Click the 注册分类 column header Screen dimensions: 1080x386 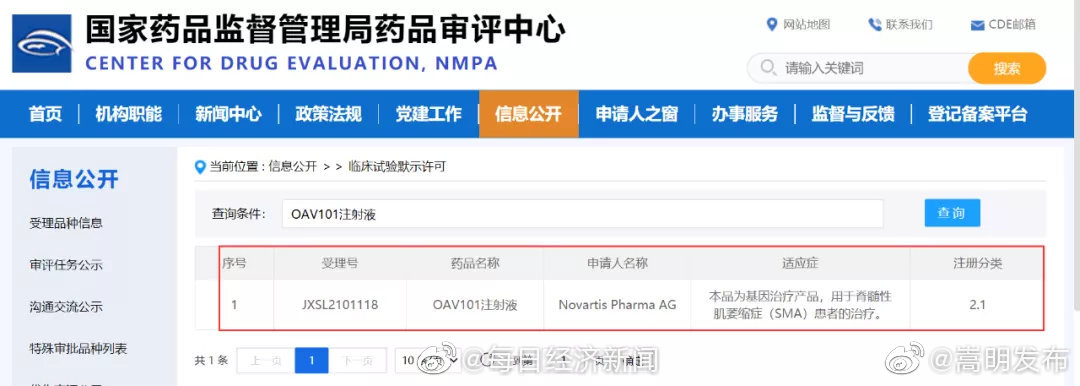coord(977,263)
